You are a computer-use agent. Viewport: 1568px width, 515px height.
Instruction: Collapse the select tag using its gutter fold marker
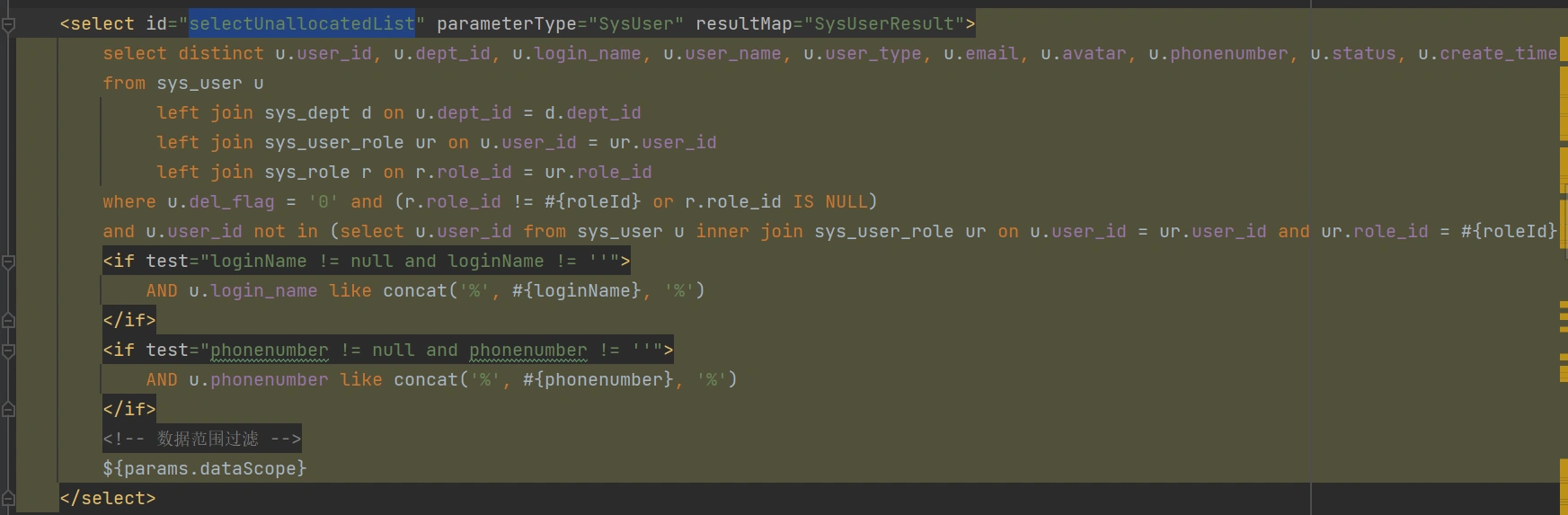click(8, 24)
